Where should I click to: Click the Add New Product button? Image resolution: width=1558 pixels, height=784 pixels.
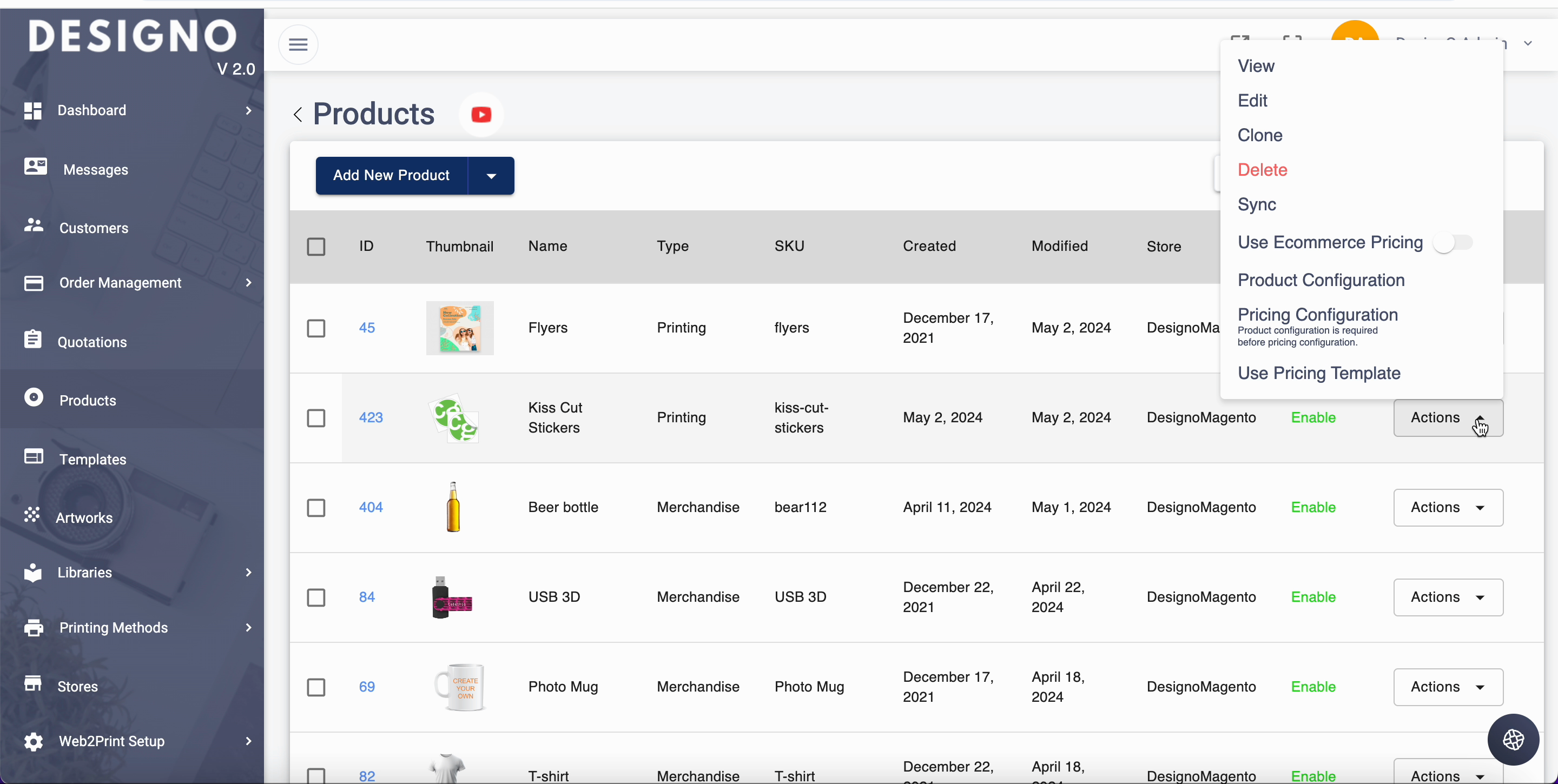point(391,176)
